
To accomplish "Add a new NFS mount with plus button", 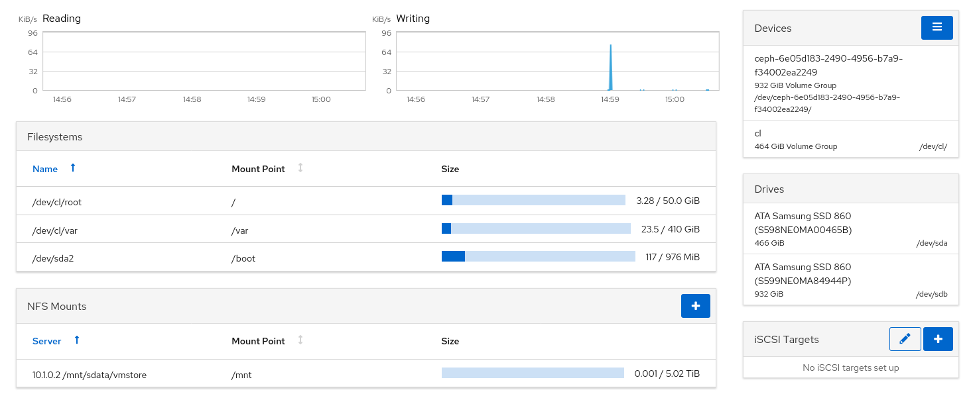I will pos(695,306).
